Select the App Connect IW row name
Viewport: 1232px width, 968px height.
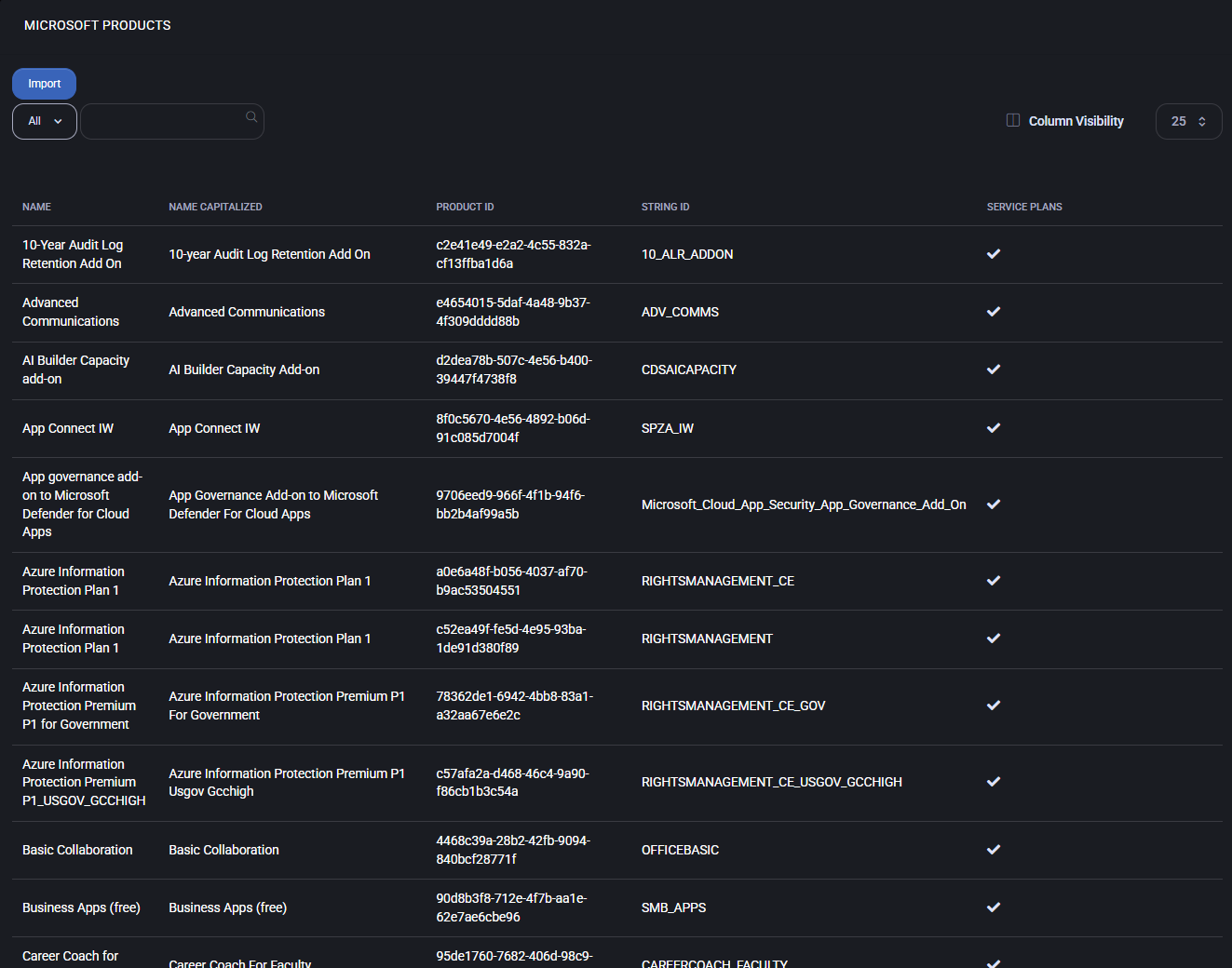point(68,428)
